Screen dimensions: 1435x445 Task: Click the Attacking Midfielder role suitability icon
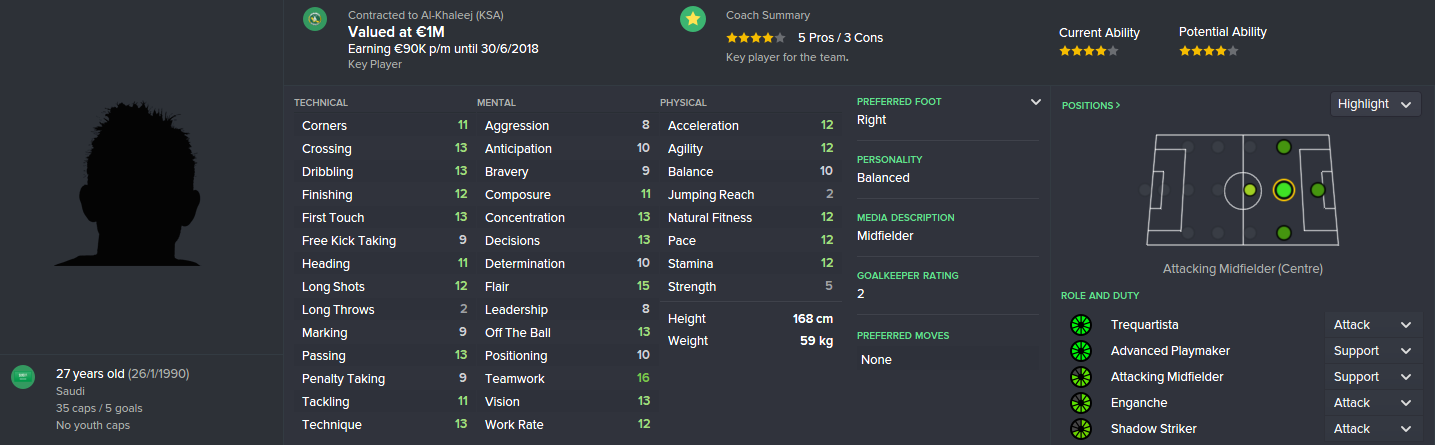1080,377
